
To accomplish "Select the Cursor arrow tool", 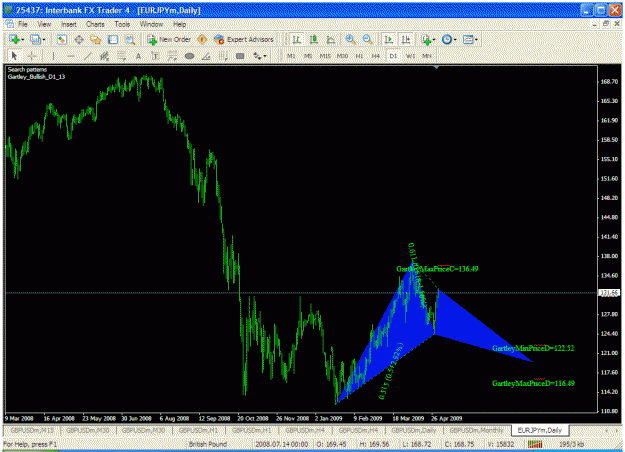I will [15, 56].
